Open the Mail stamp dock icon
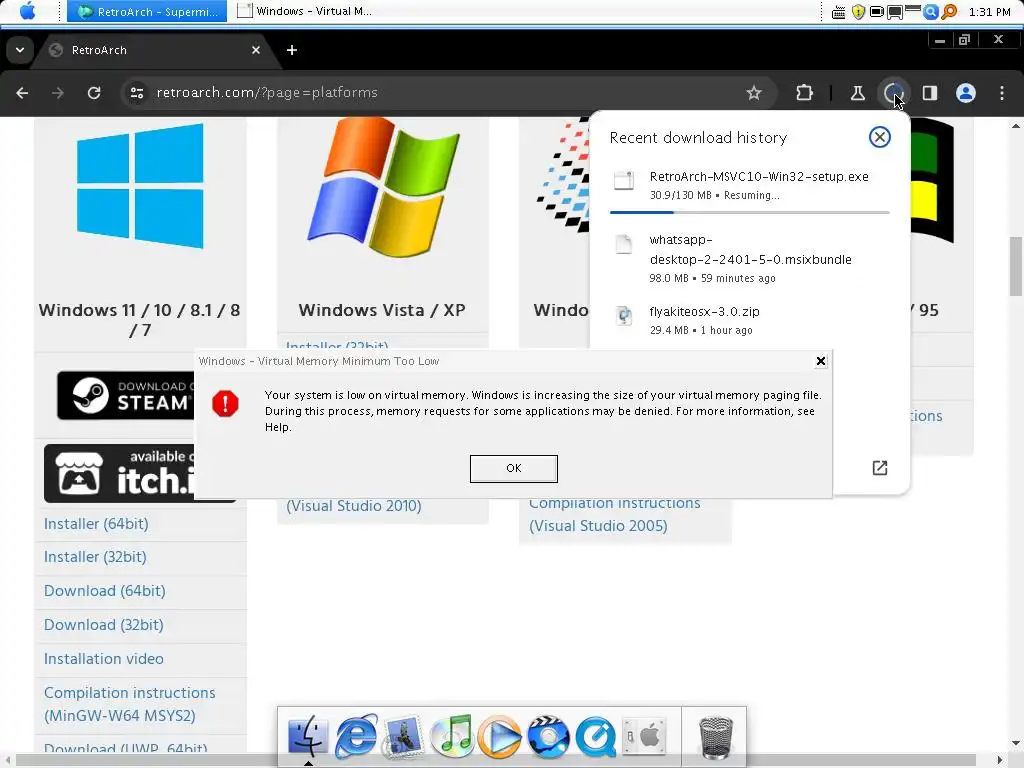Viewport: 1024px width, 768px height. pos(403,737)
